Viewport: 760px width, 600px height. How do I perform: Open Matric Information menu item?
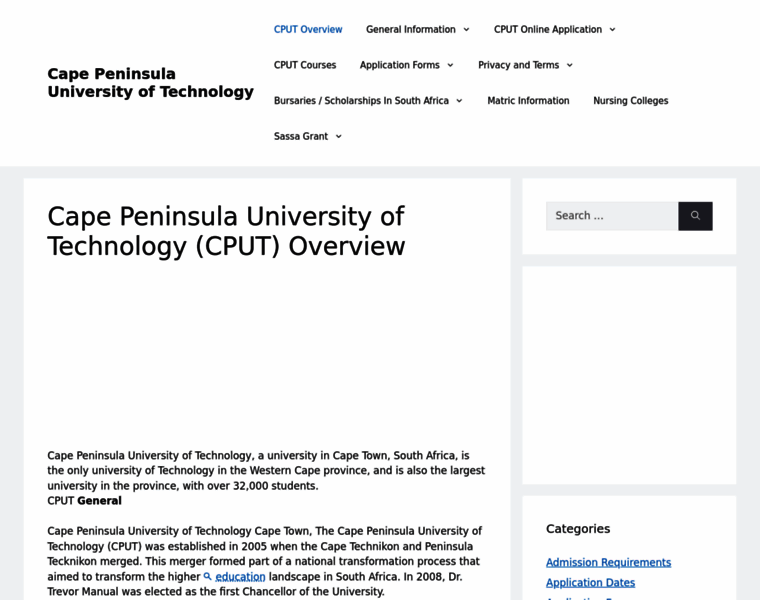pos(528,101)
